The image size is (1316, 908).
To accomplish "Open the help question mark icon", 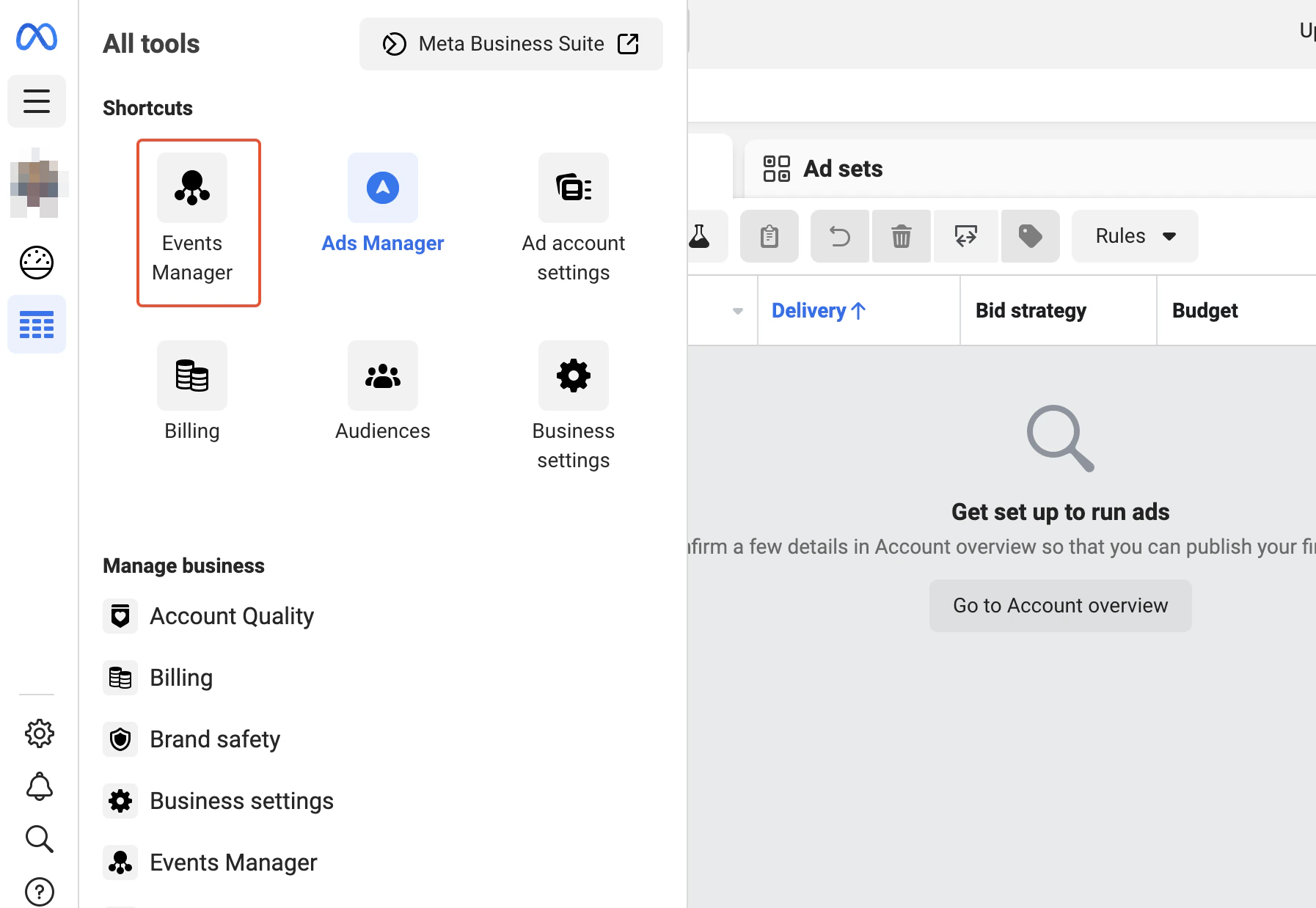I will (40, 892).
